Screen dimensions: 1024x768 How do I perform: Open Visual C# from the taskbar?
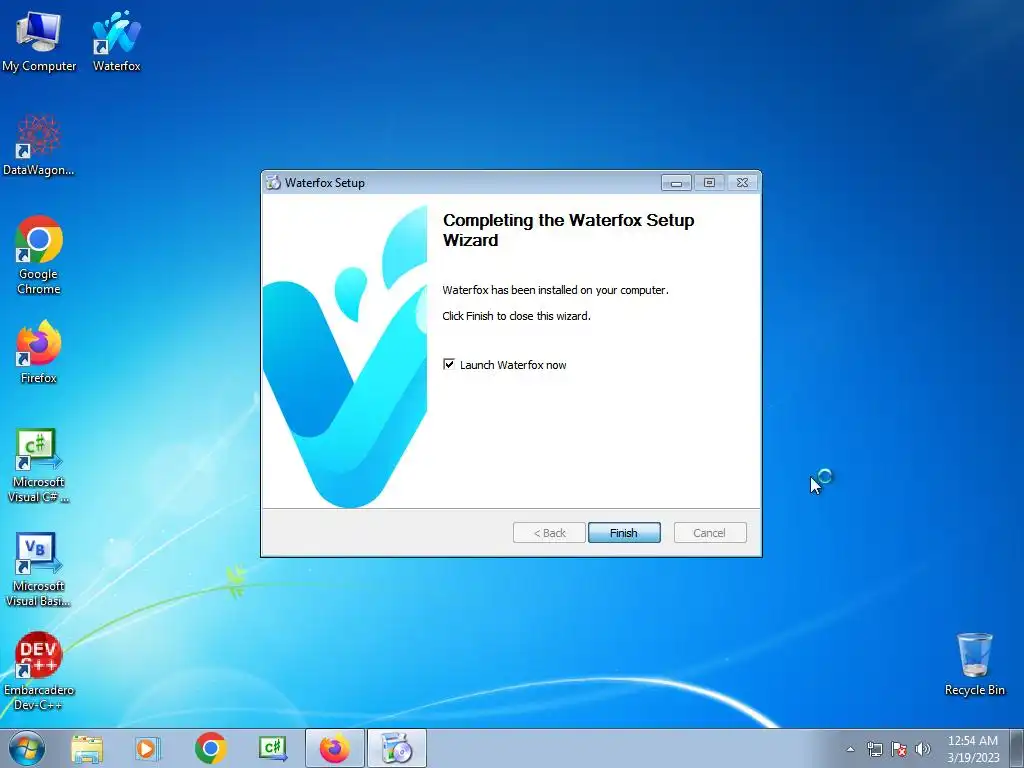pos(272,748)
